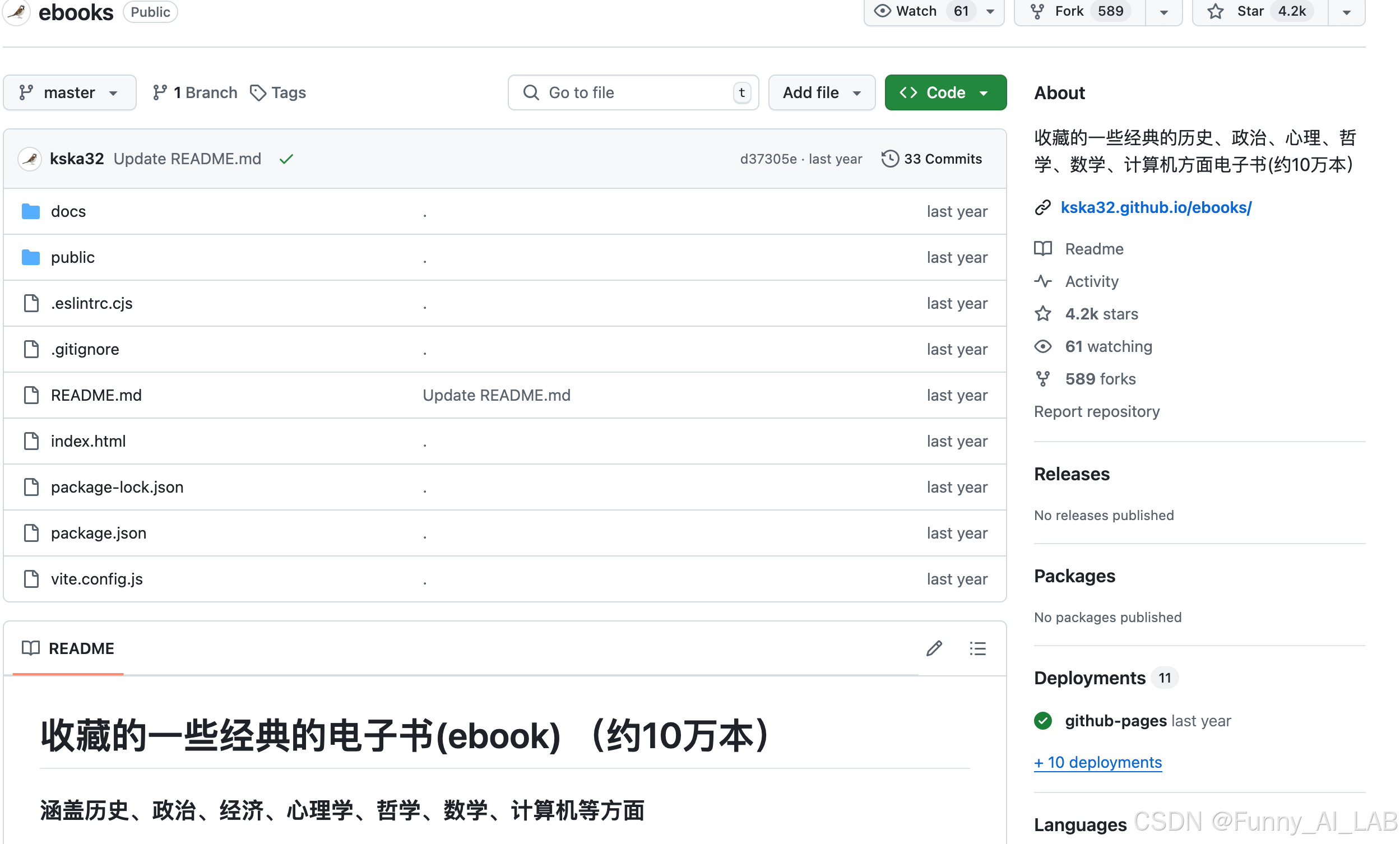1400x844 pixels.
Task: Open the README outline list icon
Action: tap(977, 648)
